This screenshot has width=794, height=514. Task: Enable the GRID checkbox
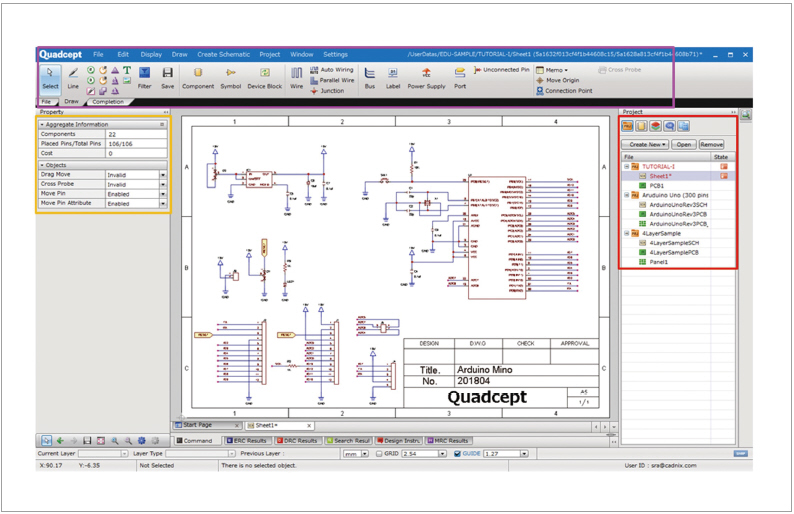click(379, 453)
